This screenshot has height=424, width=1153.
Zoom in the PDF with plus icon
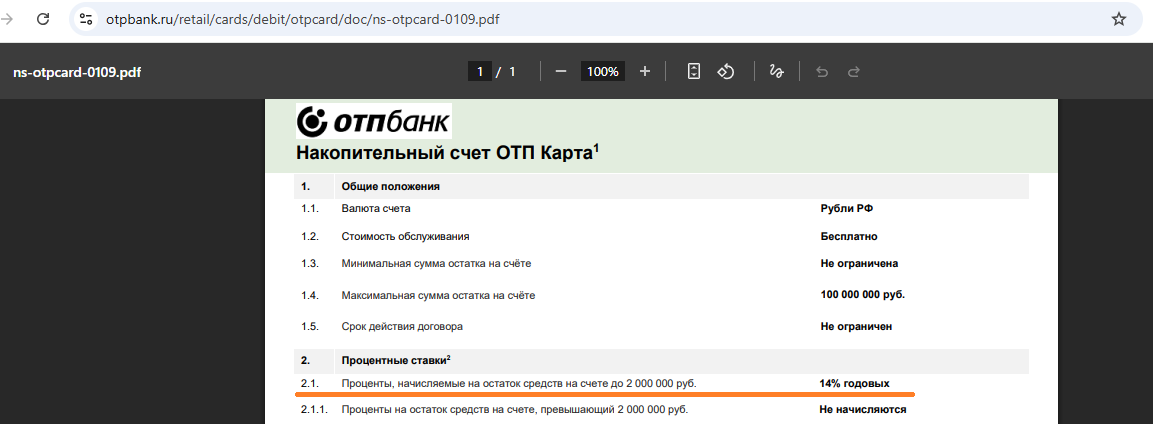[645, 71]
